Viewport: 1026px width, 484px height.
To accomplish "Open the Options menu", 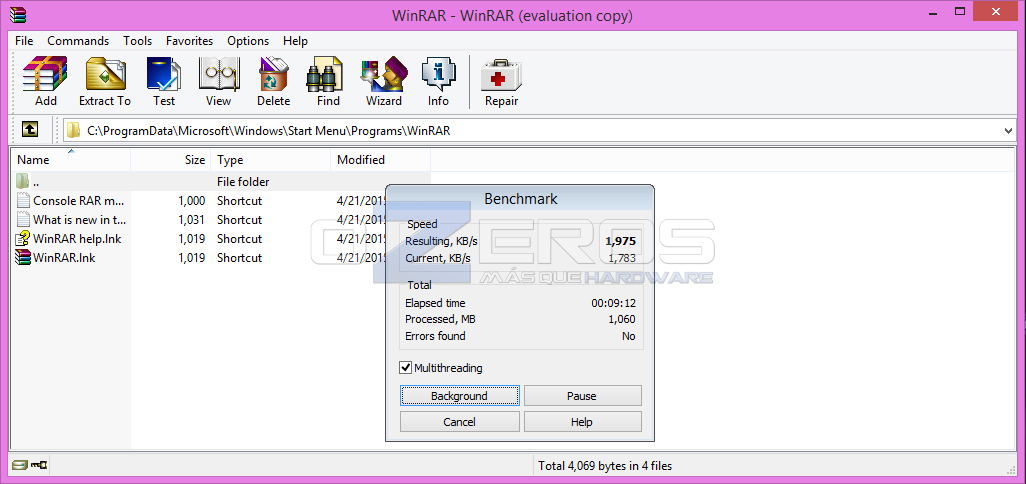I will [x=248, y=41].
